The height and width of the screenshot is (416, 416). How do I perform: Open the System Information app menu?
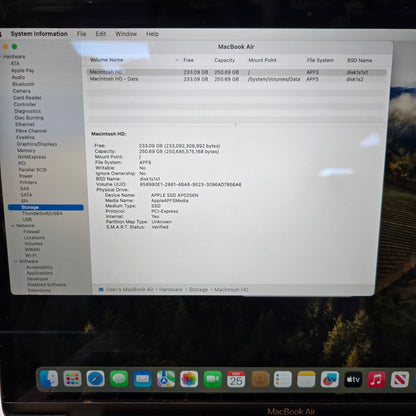(39, 34)
